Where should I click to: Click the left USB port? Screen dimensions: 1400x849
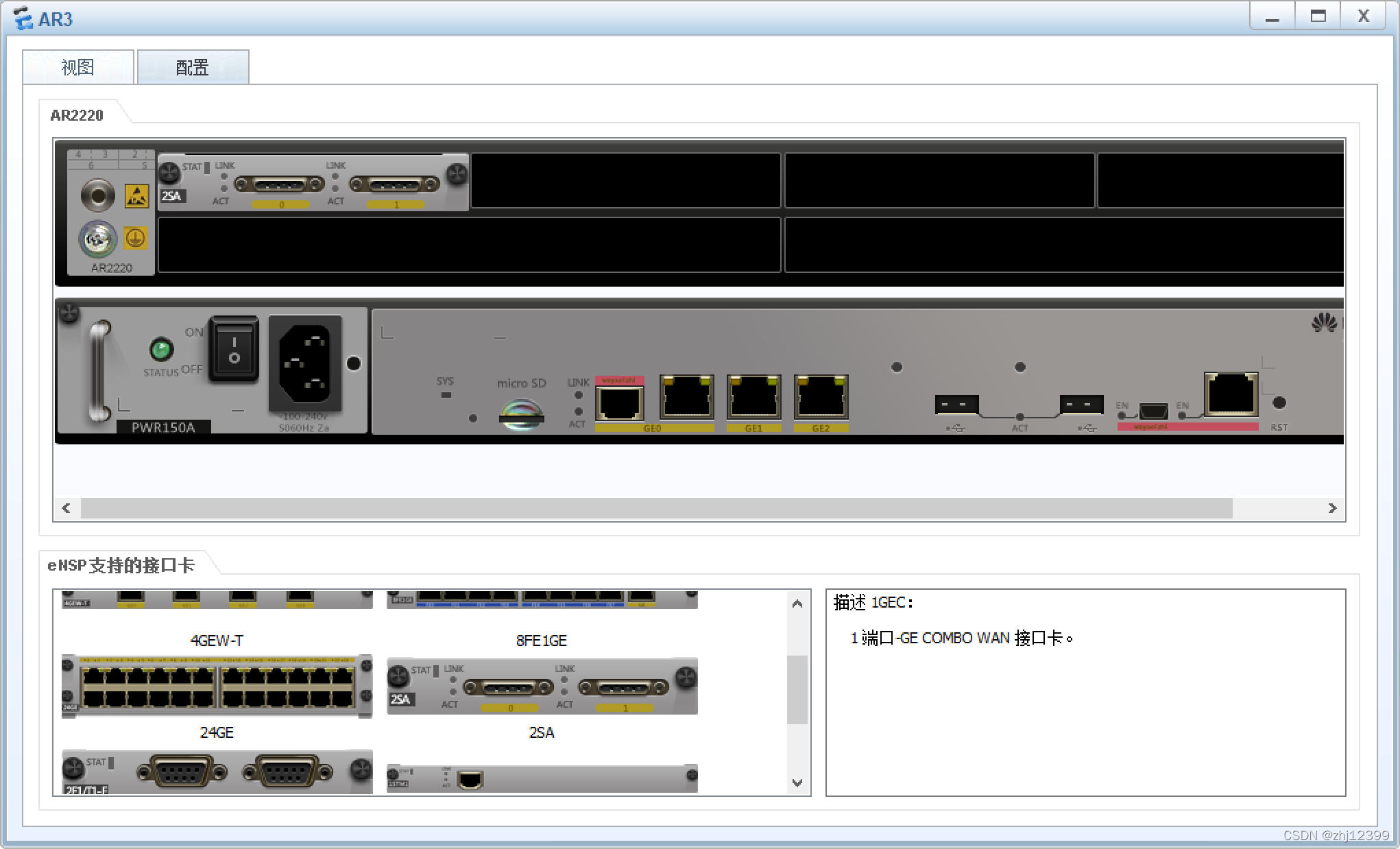[x=956, y=405]
